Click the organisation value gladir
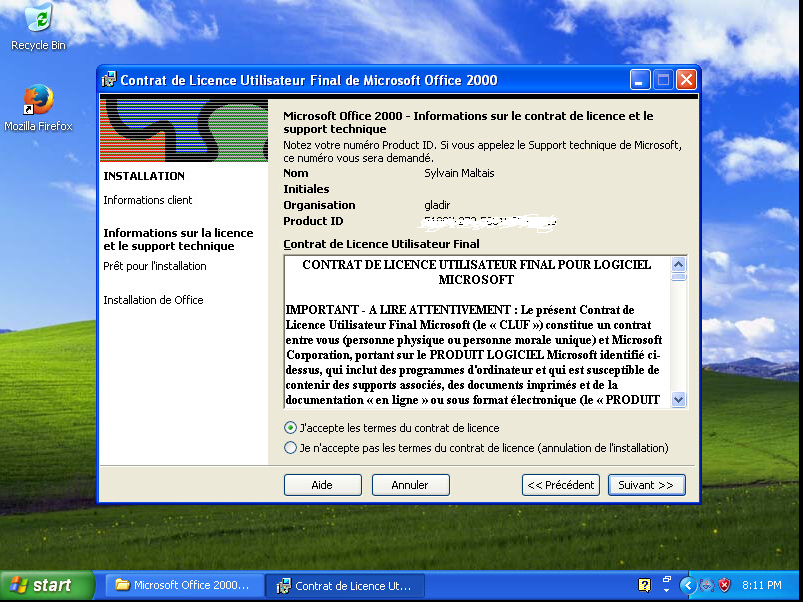Viewport: 803px width, 602px height. pyautogui.click(x=437, y=205)
